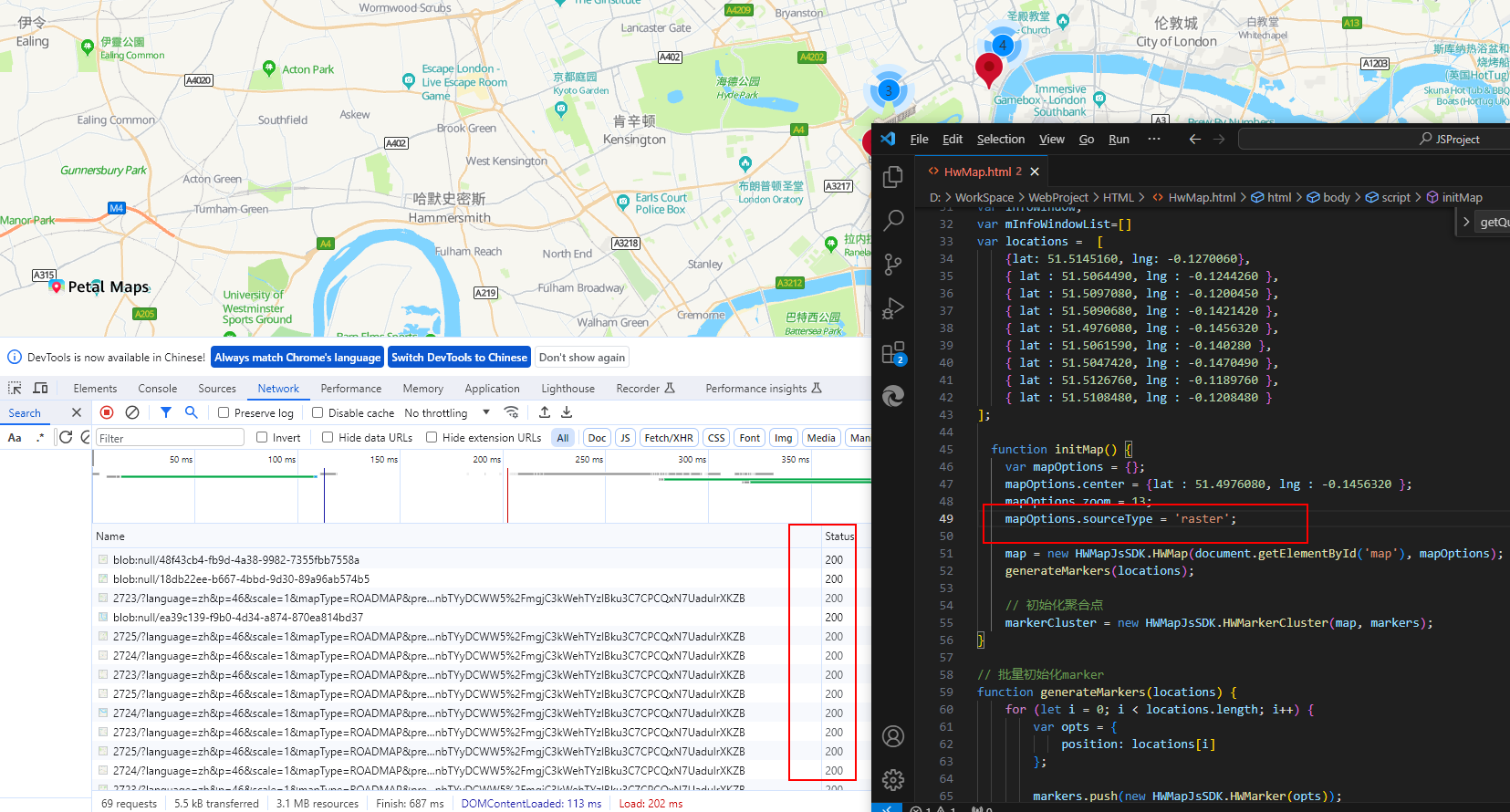Open VS Code Manage gear menu
1510x812 pixels.
[x=893, y=780]
